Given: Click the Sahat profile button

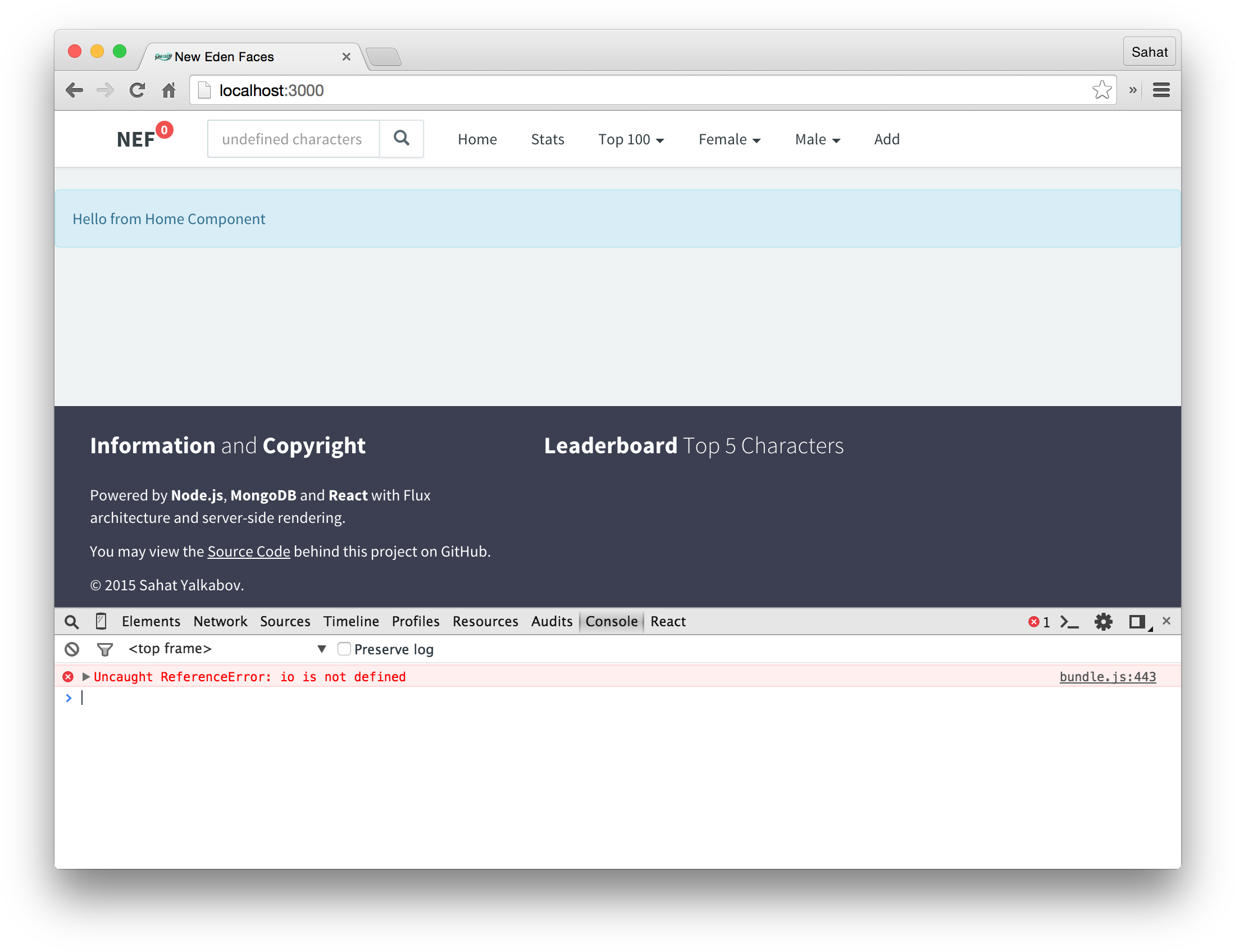Looking at the screenshot, I should [x=1149, y=52].
